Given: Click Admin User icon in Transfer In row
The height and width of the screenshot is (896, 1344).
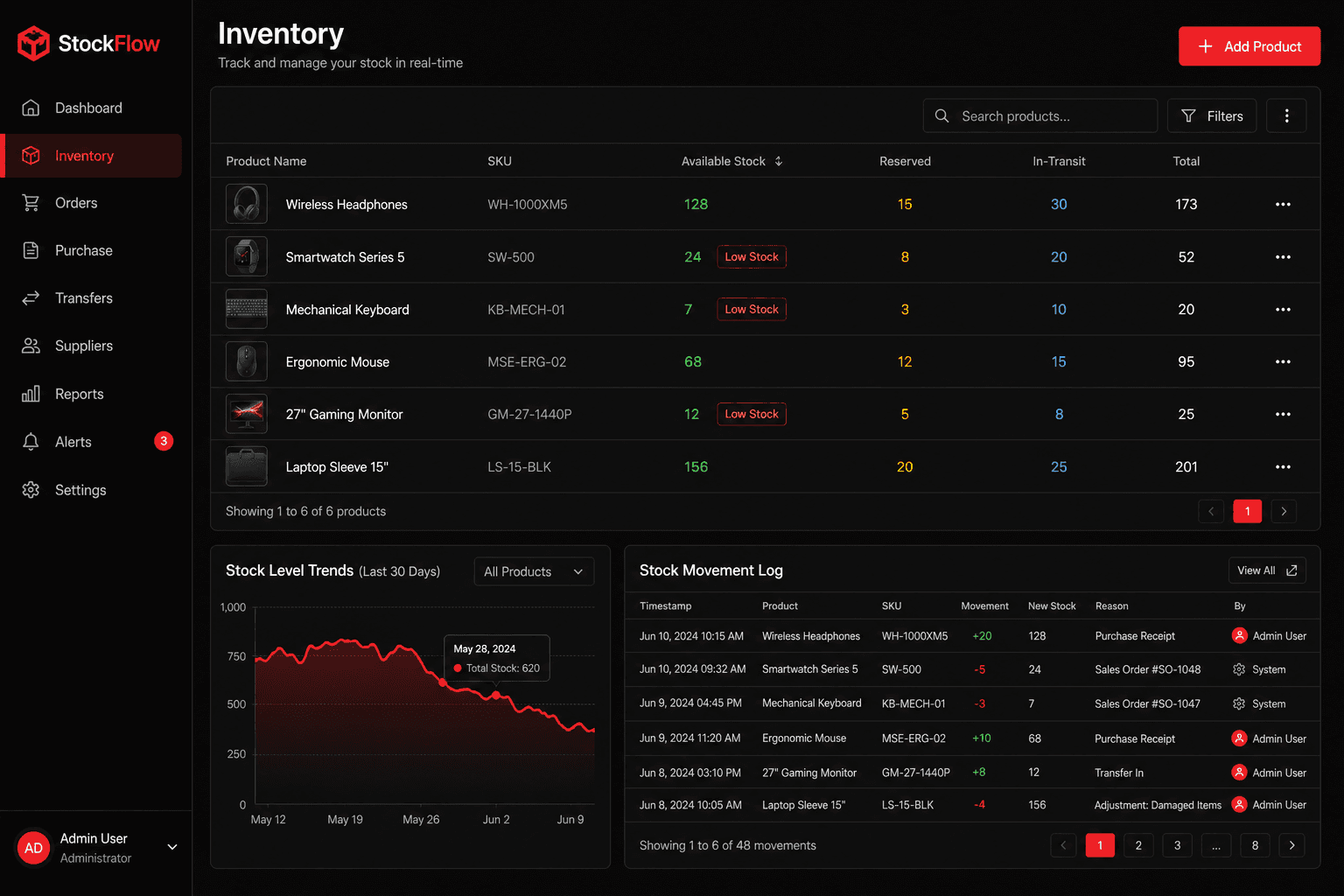Looking at the screenshot, I should coord(1239,773).
